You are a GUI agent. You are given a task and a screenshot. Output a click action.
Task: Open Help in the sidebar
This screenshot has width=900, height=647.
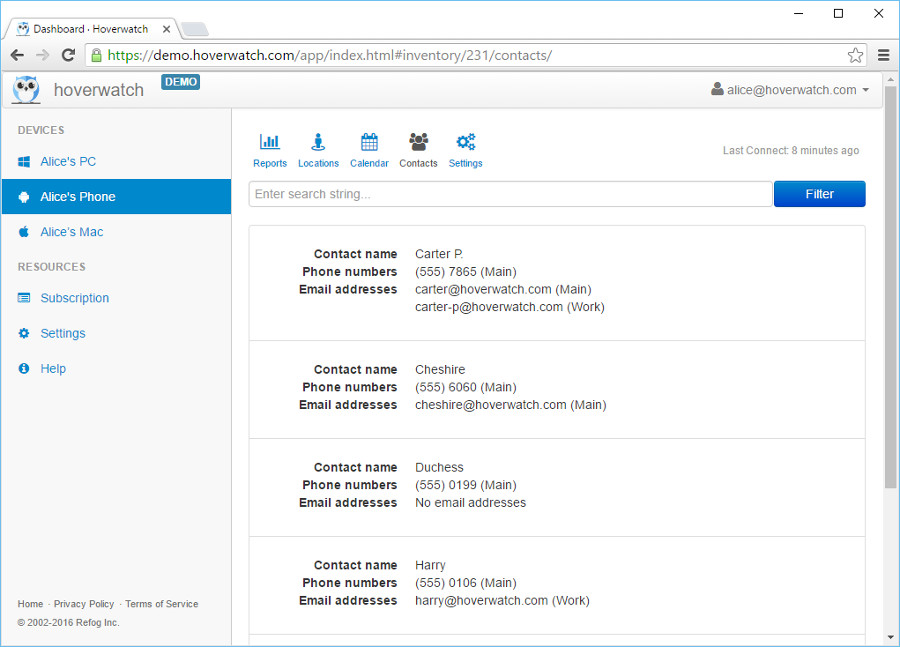53,369
